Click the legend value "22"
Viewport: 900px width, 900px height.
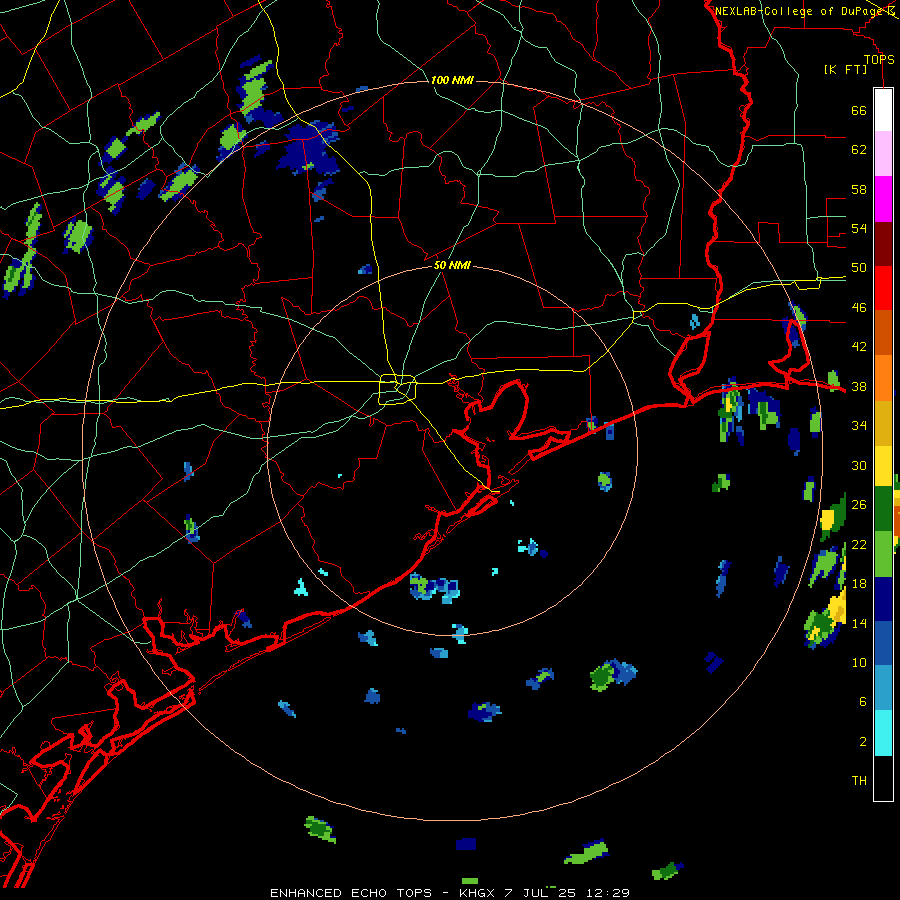click(x=859, y=544)
